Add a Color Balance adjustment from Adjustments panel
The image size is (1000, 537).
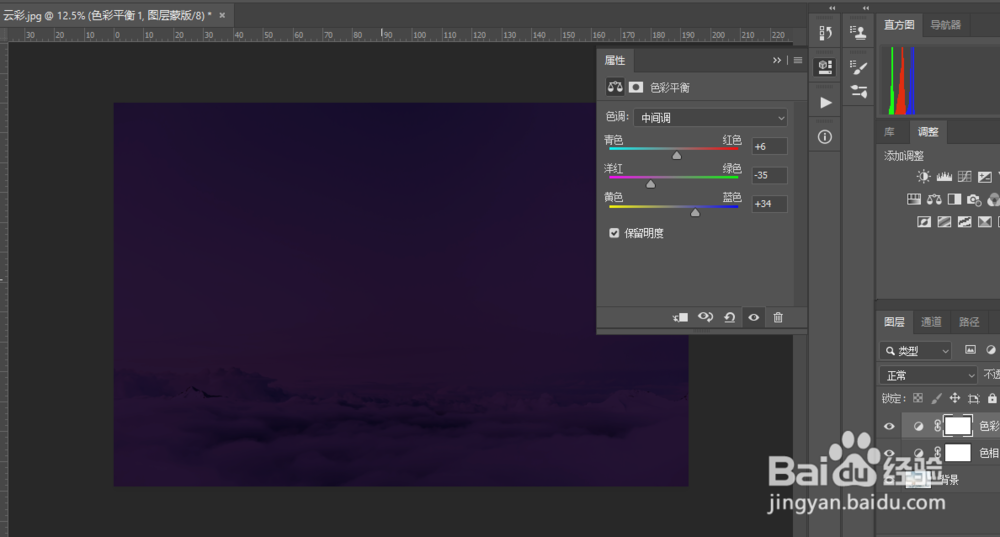(x=934, y=200)
